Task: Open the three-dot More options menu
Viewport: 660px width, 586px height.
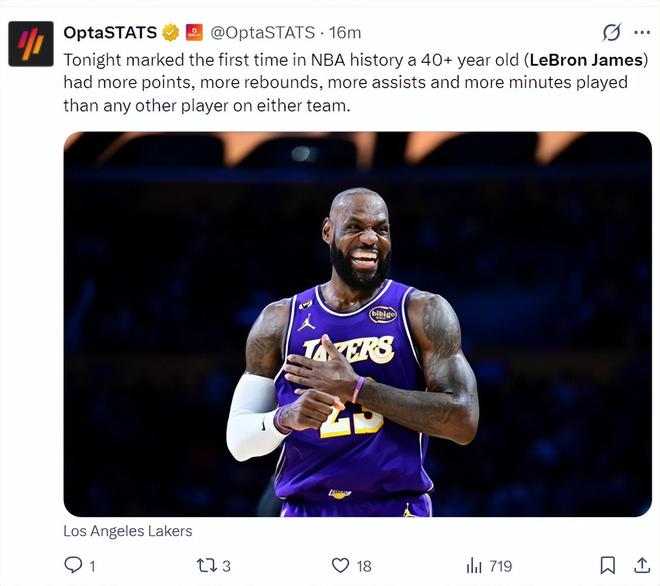Action: point(642,33)
